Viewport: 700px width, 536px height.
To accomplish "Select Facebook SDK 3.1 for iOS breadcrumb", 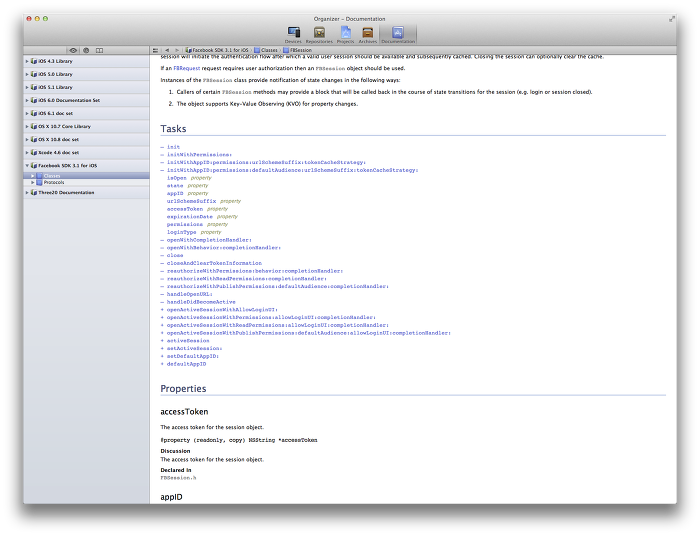I will (x=217, y=50).
